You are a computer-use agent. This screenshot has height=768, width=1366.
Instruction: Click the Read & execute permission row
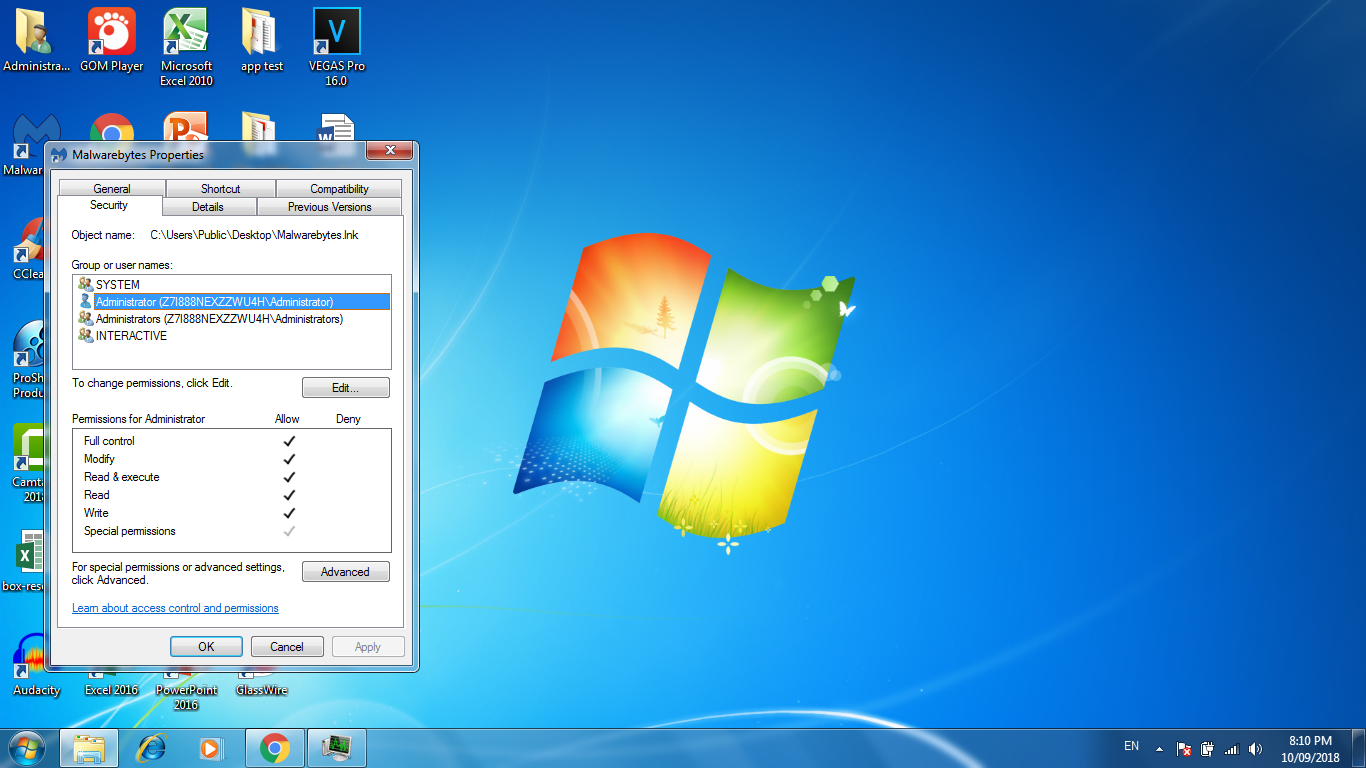232,477
